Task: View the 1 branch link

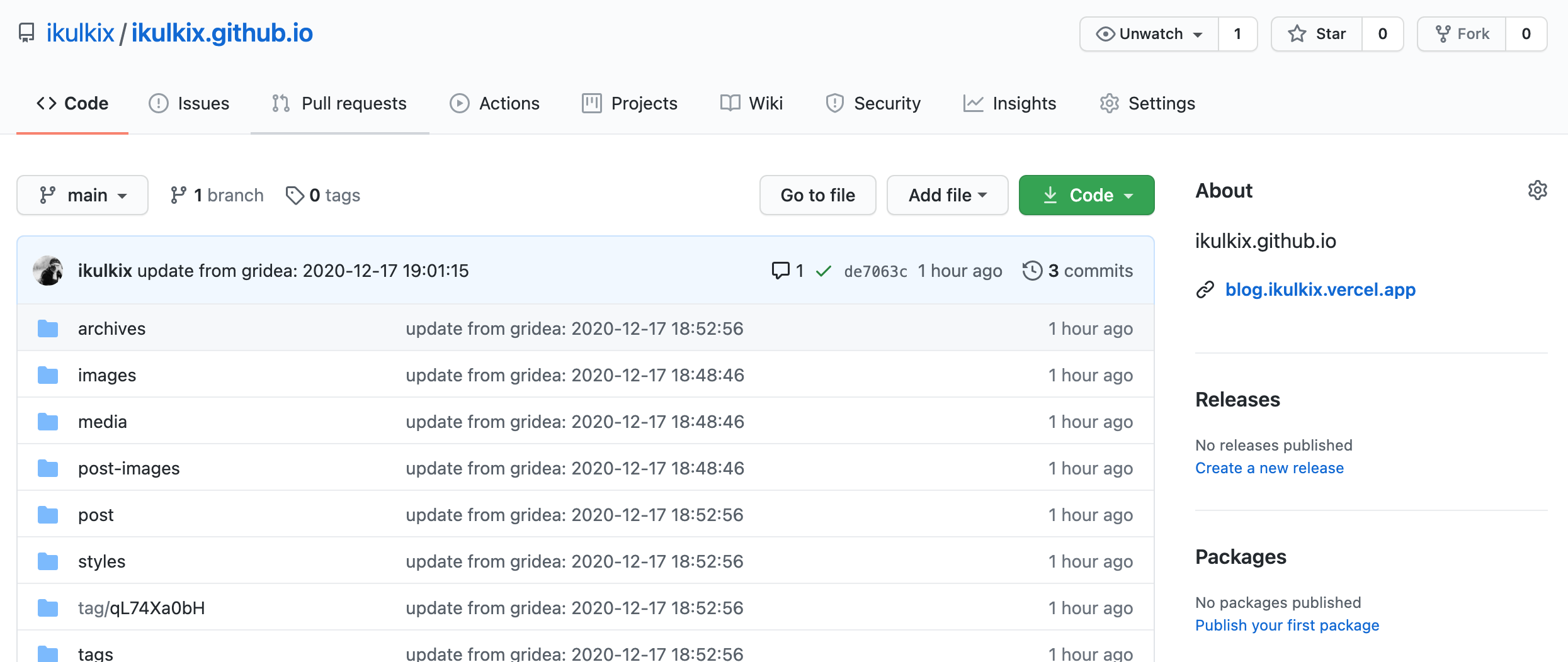Action: click(217, 195)
